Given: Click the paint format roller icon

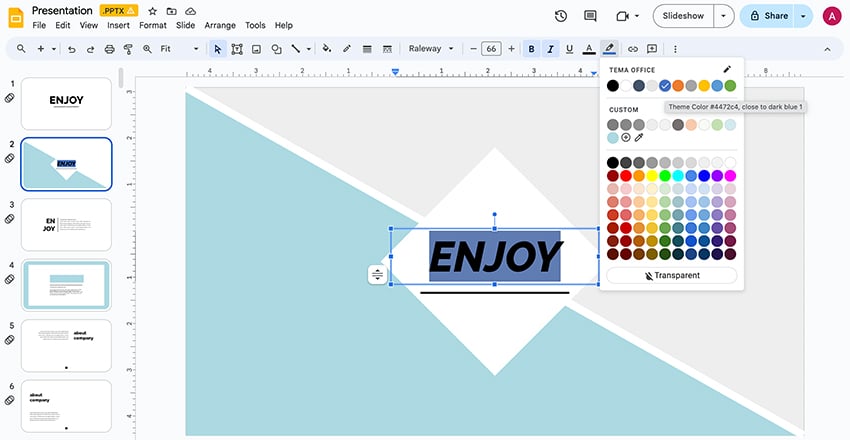Looking at the screenshot, I should pos(128,48).
